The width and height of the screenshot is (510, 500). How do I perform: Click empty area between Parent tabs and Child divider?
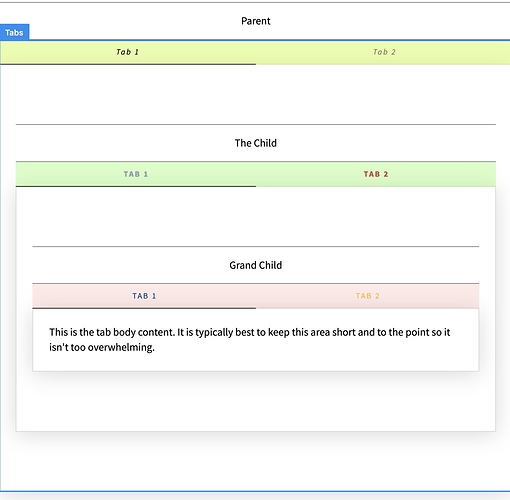[x=256, y=94]
